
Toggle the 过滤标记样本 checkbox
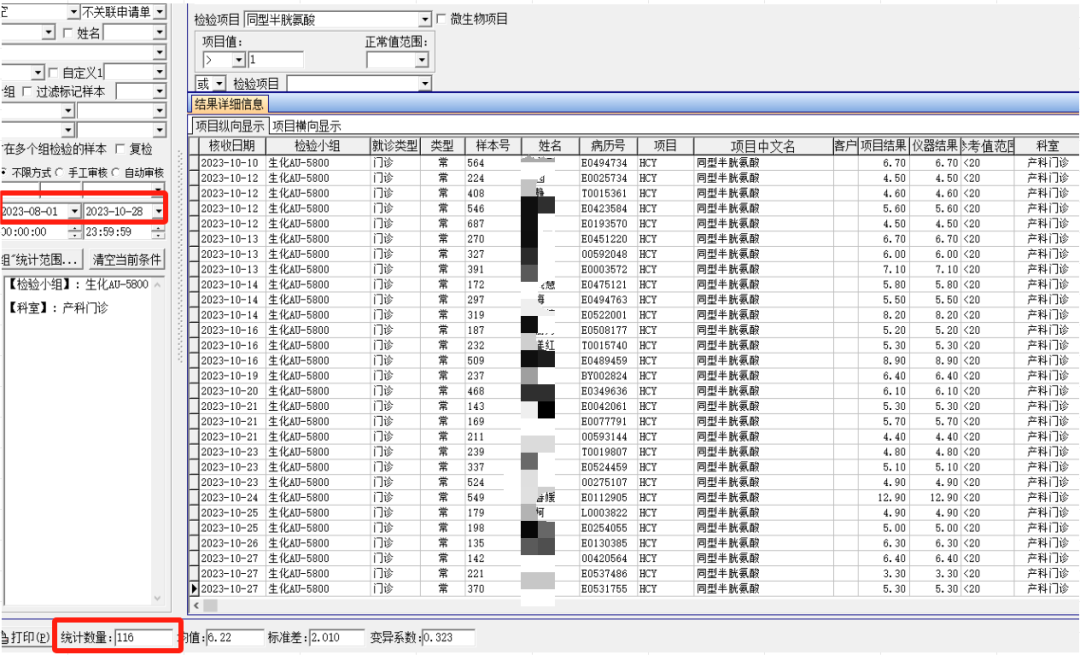coord(27,91)
